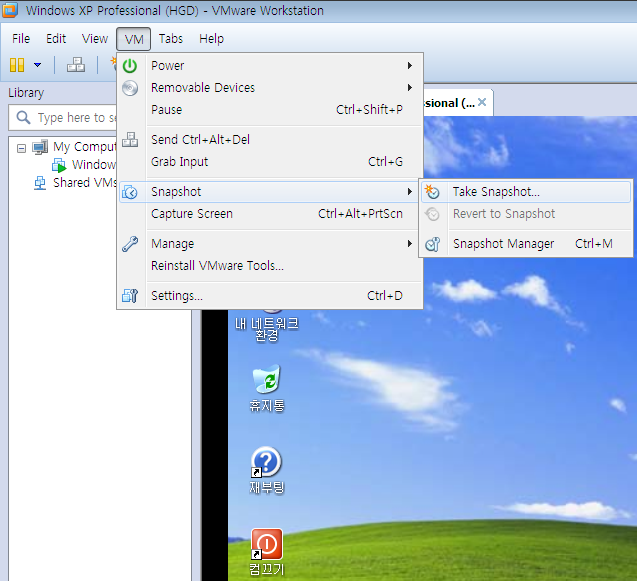Screen dimensions: 637x581
Task: Click the Revert to Snapshot icon
Action: click(432, 214)
